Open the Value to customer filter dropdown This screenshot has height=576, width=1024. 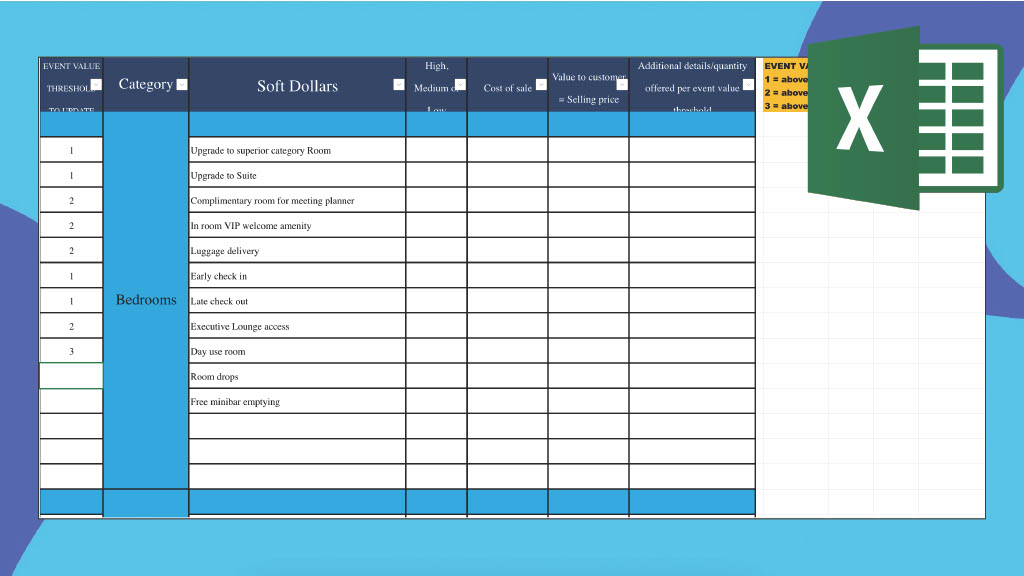[x=622, y=84]
